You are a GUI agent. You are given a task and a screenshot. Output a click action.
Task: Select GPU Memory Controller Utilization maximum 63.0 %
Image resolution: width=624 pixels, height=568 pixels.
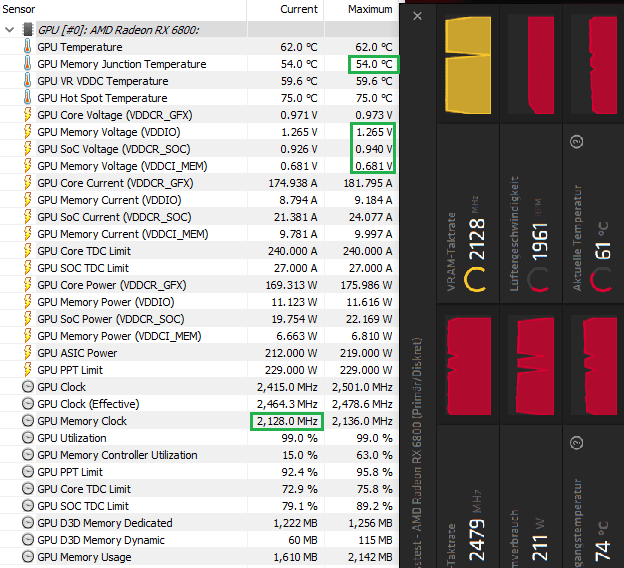point(374,455)
